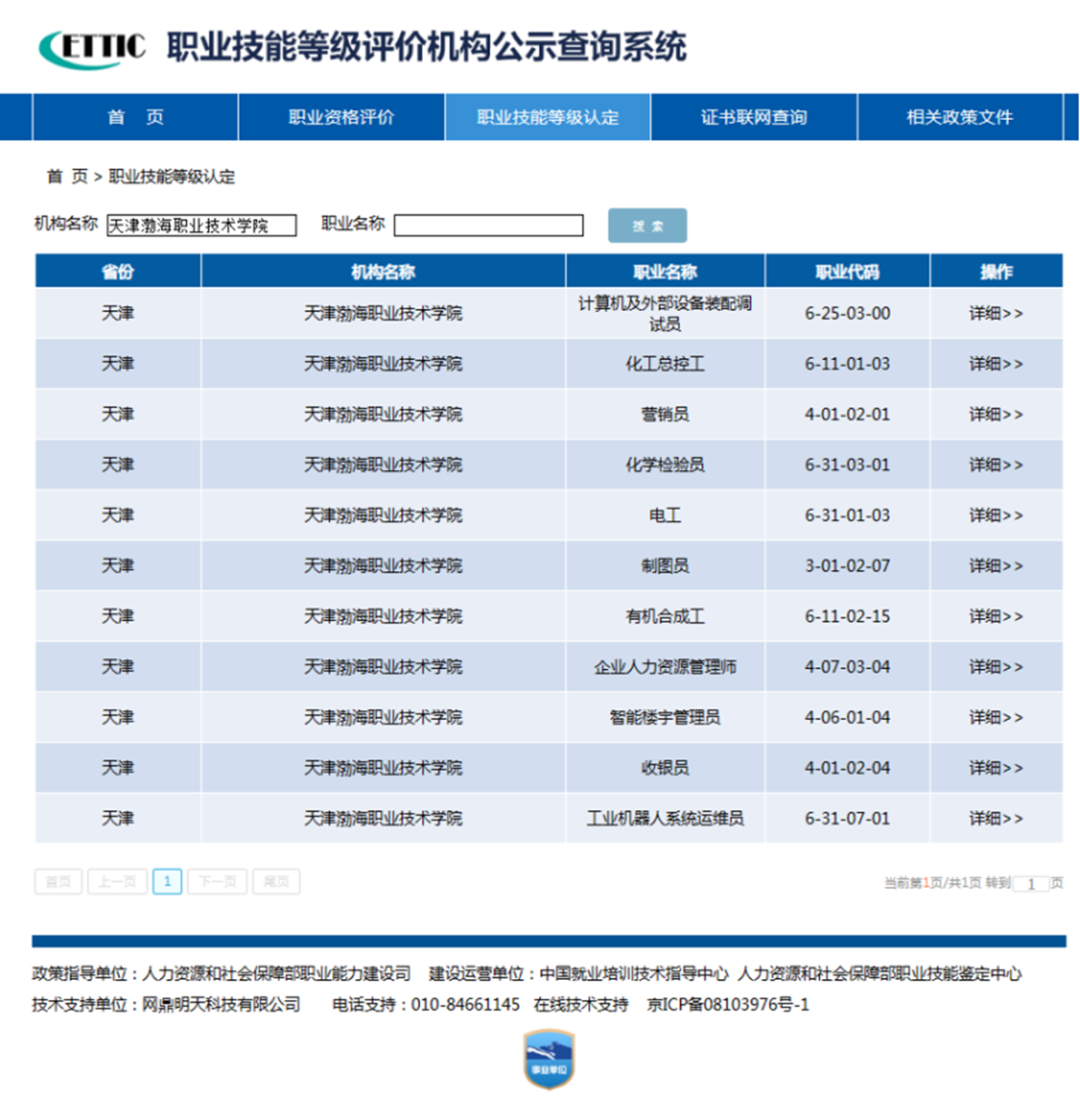Open details link for 电工 row

click(995, 515)
